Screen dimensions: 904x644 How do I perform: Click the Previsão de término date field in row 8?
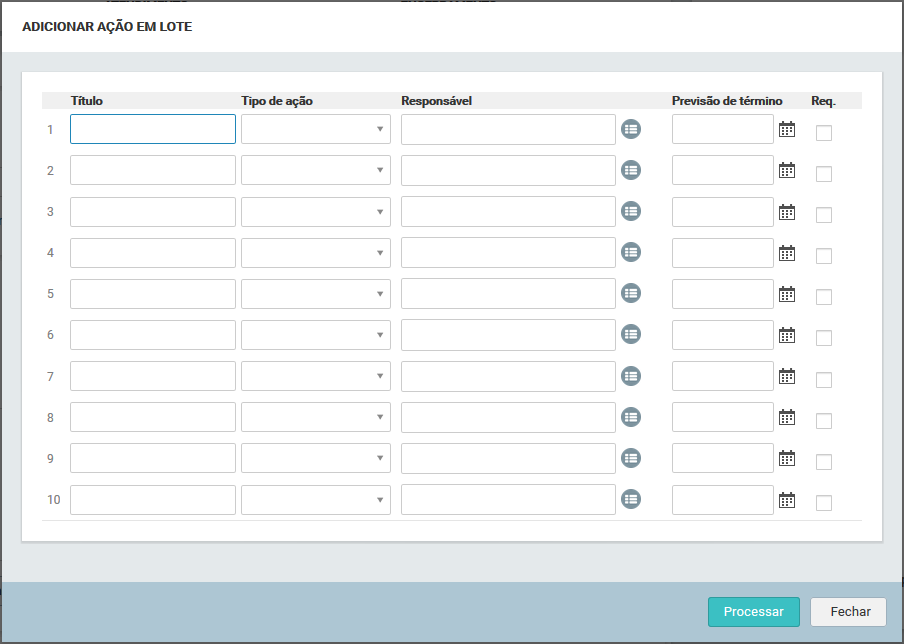click(723, 417)
